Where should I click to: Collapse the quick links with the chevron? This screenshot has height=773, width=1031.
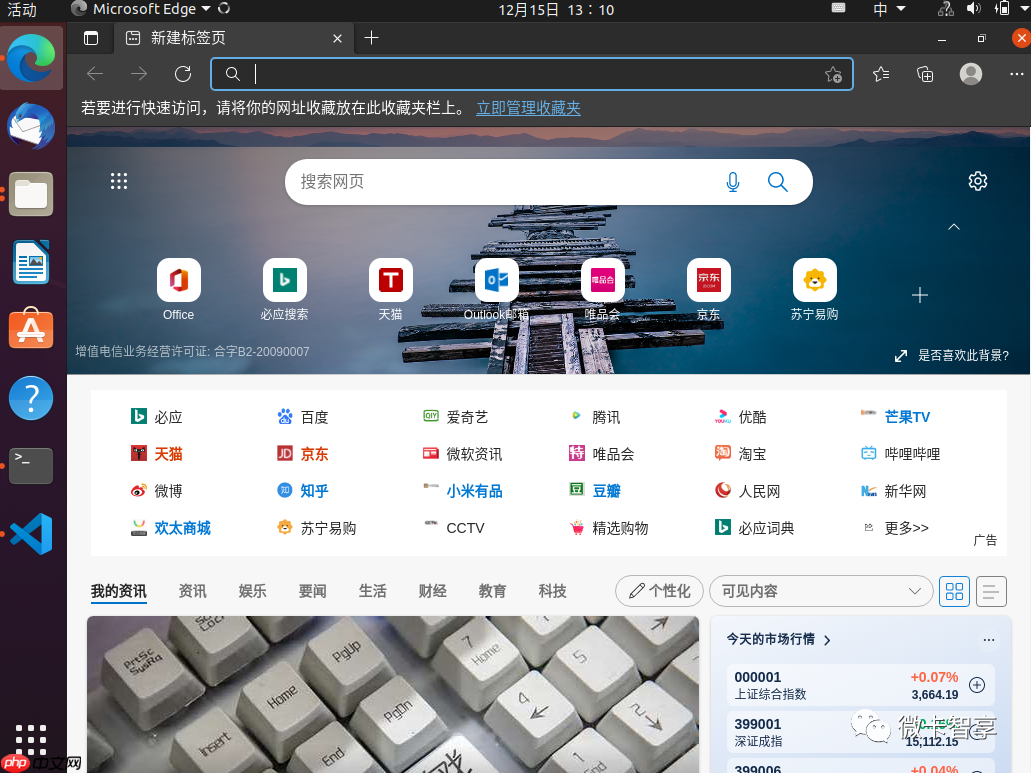[953, 227]
